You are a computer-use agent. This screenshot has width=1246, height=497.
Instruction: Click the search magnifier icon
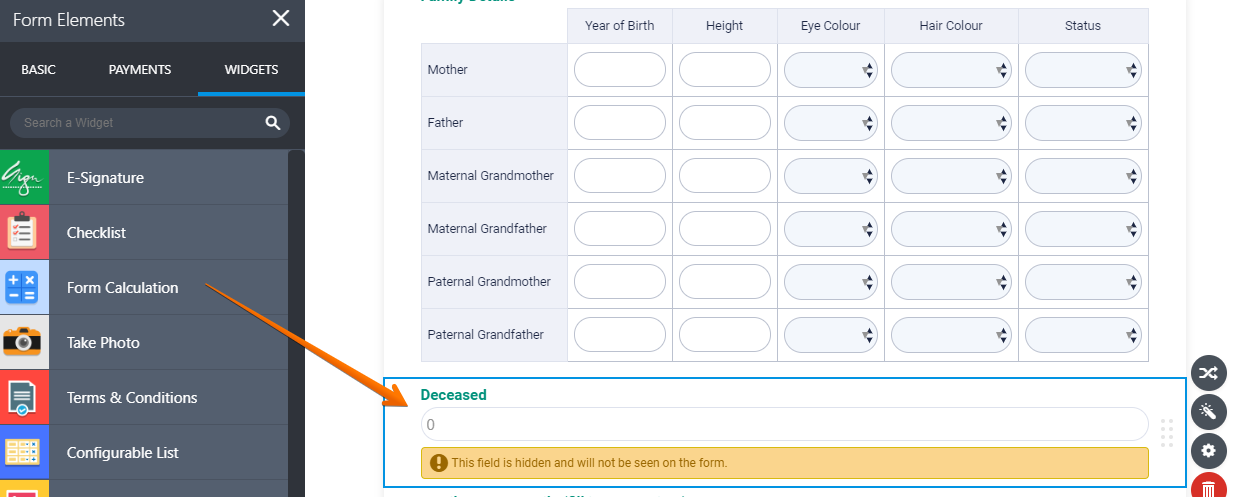272,123
